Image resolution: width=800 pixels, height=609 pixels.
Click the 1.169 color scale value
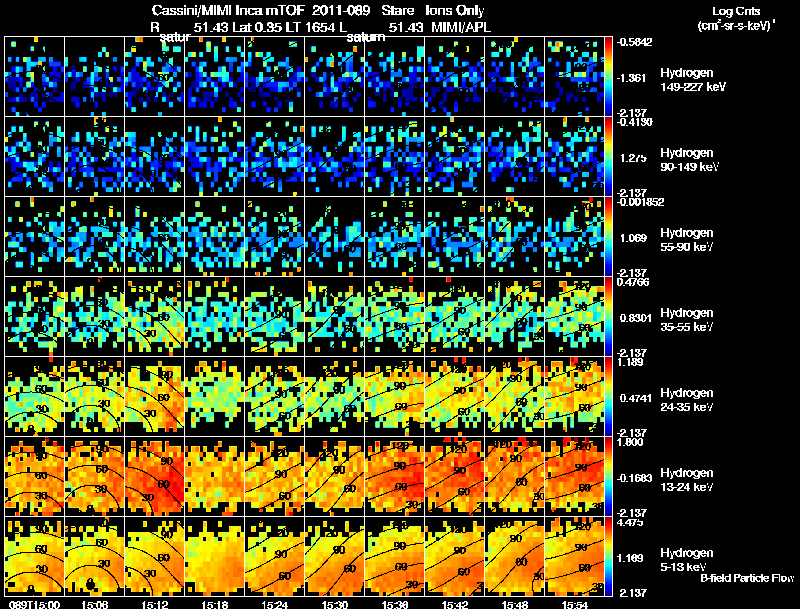point(633,558)
